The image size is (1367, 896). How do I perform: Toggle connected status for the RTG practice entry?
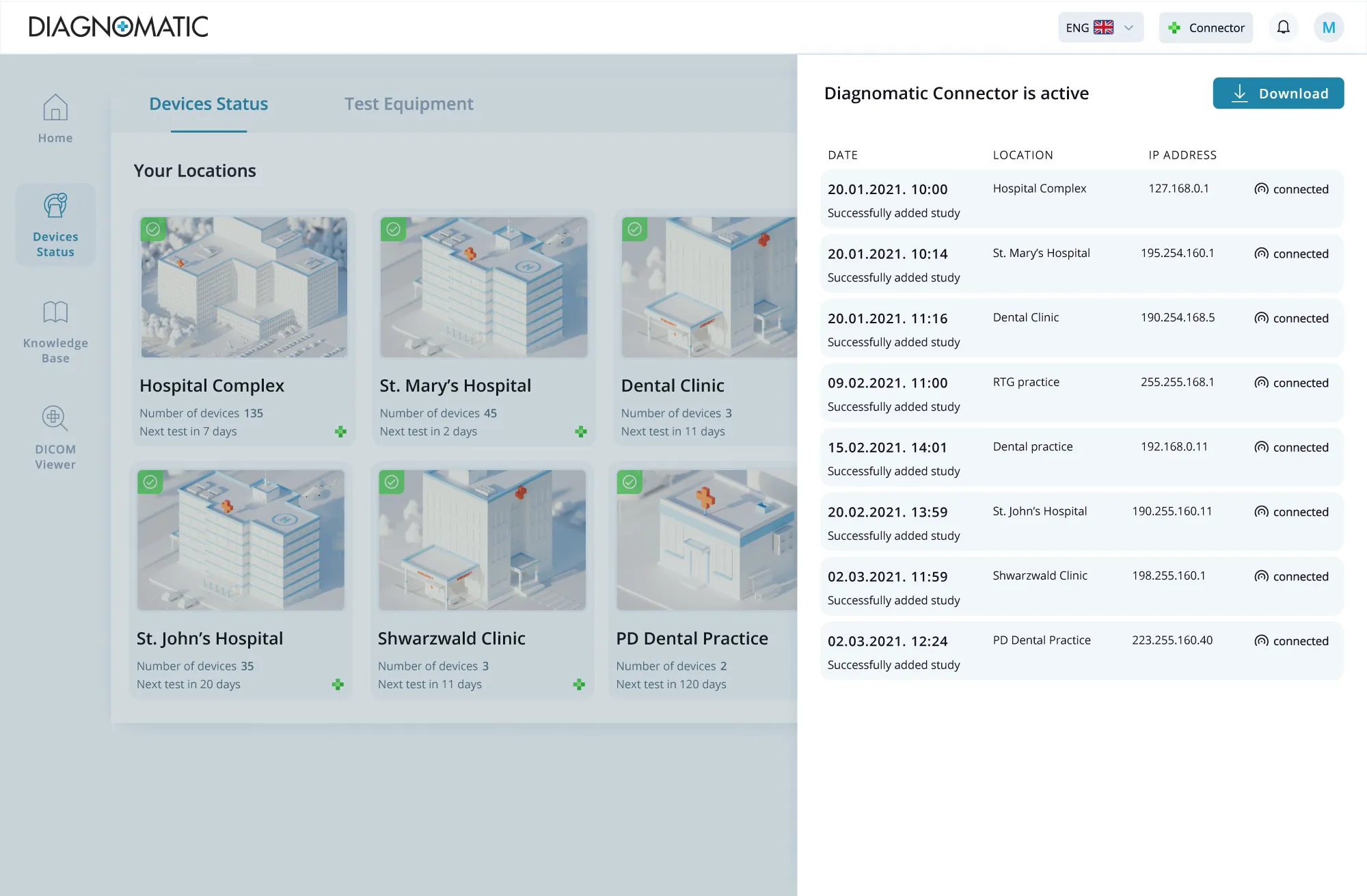coord(1292,383)
